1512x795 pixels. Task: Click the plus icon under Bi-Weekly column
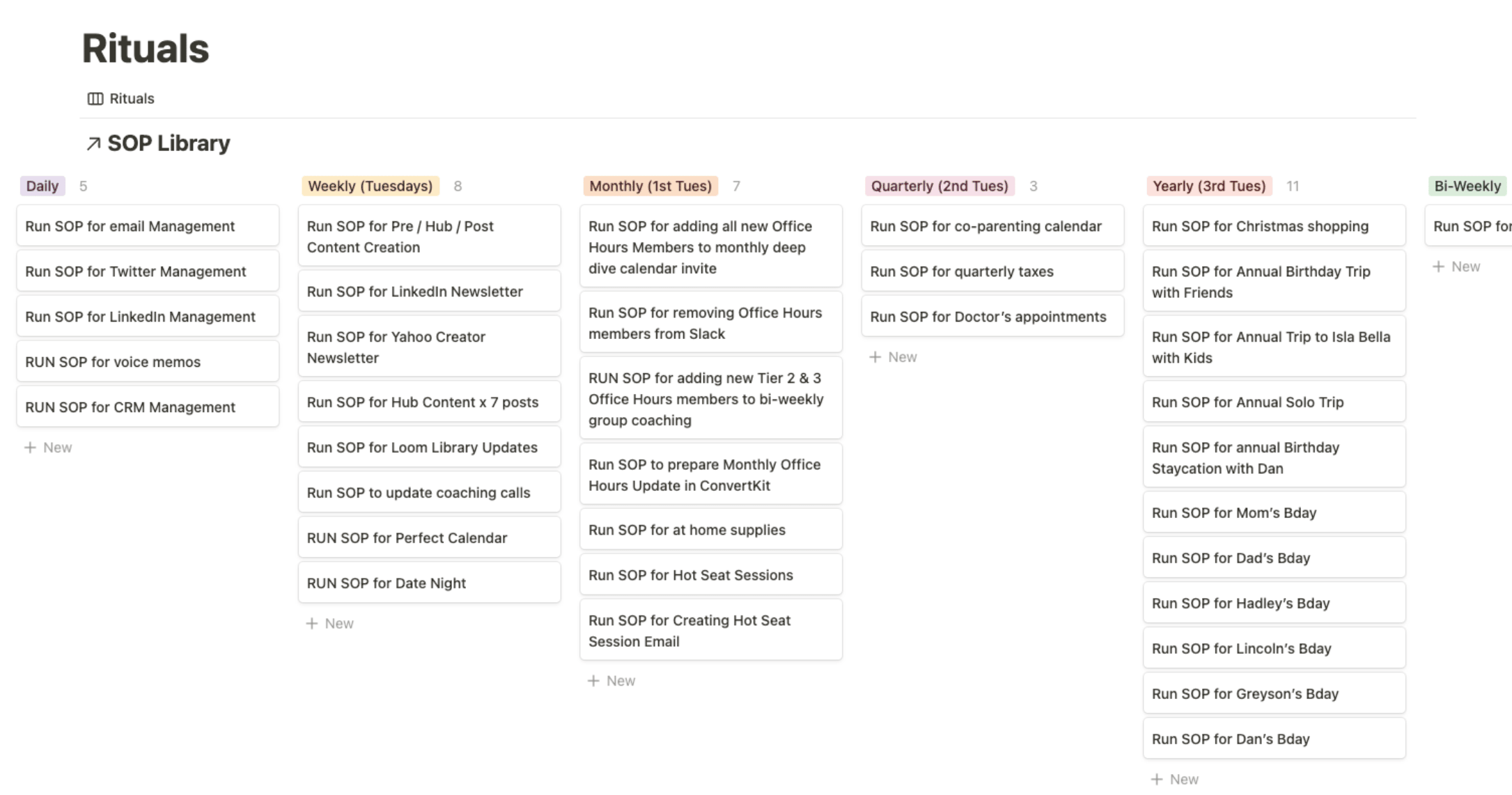coord(1439,267)
